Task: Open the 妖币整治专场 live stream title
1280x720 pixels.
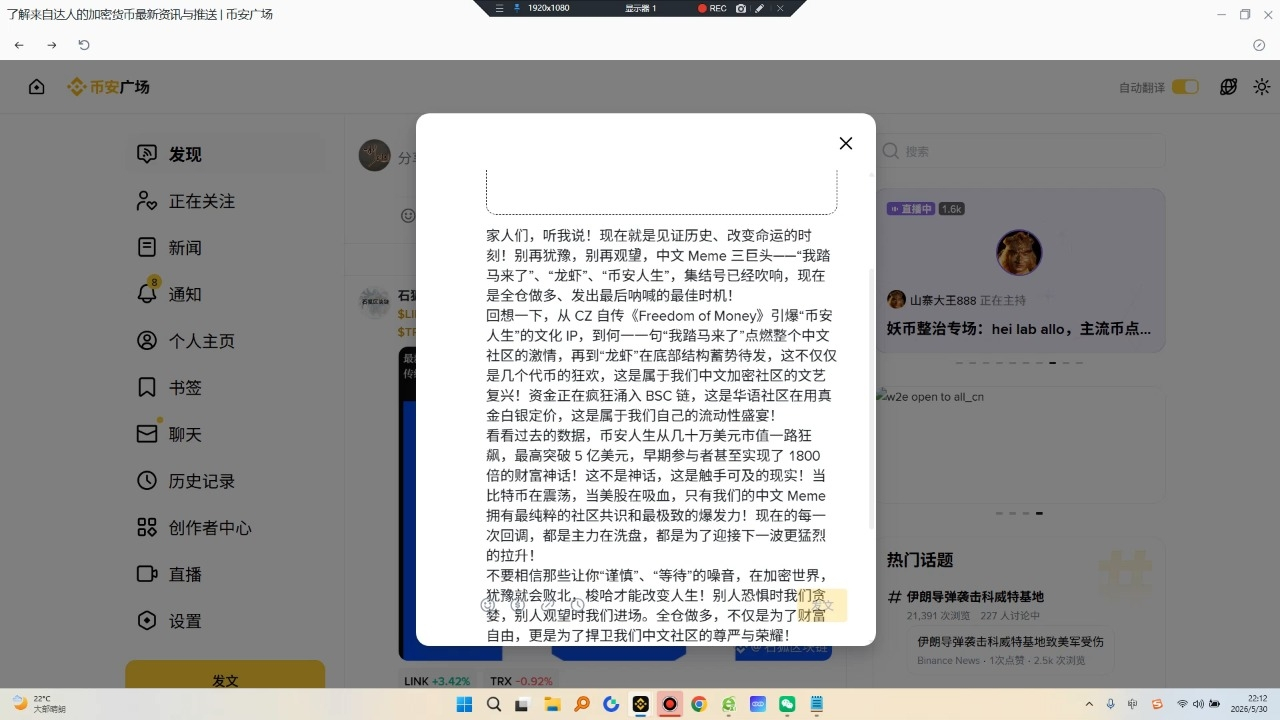Action: [x=1019, y=328]
